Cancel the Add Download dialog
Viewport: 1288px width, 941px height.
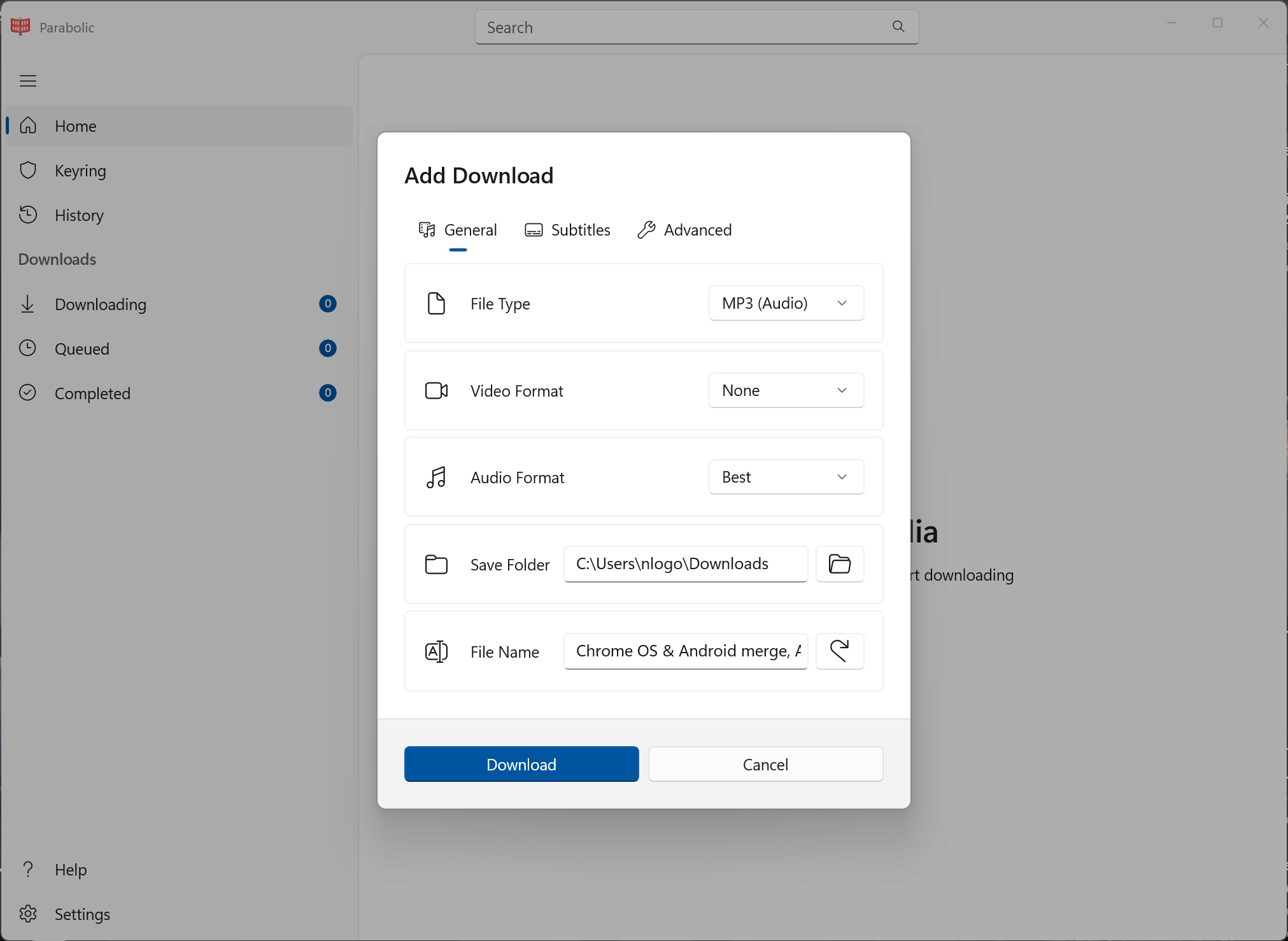pos(765,764)
